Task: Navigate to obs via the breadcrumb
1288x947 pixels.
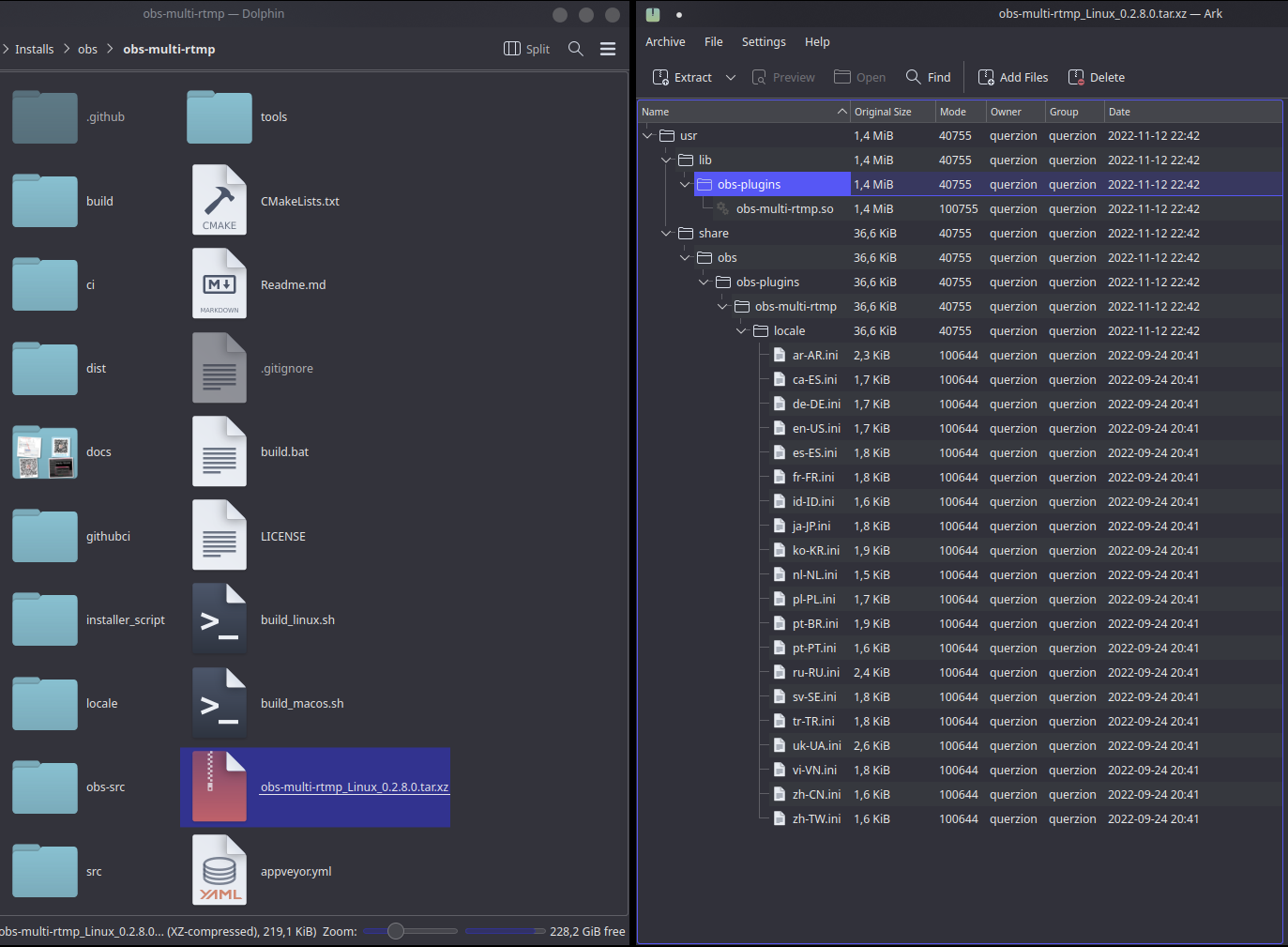Action: pos(87,49)
